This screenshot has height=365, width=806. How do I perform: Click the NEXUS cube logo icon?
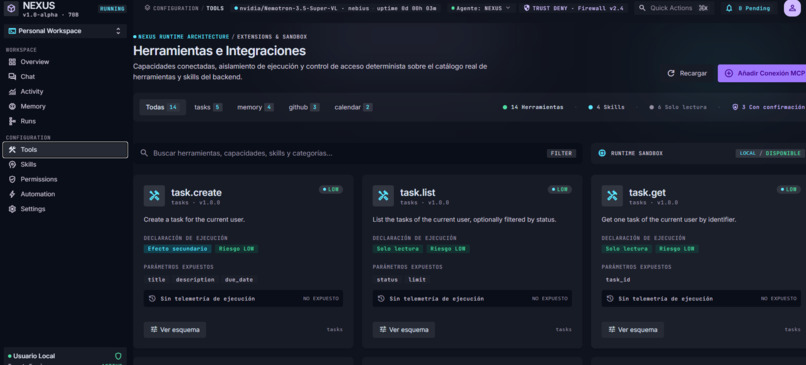point(12,8)
